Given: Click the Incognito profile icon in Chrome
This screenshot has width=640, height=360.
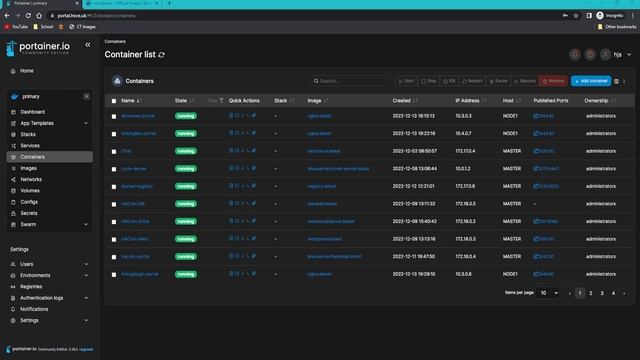Looking at the screenshot, I should pos(600,16).
